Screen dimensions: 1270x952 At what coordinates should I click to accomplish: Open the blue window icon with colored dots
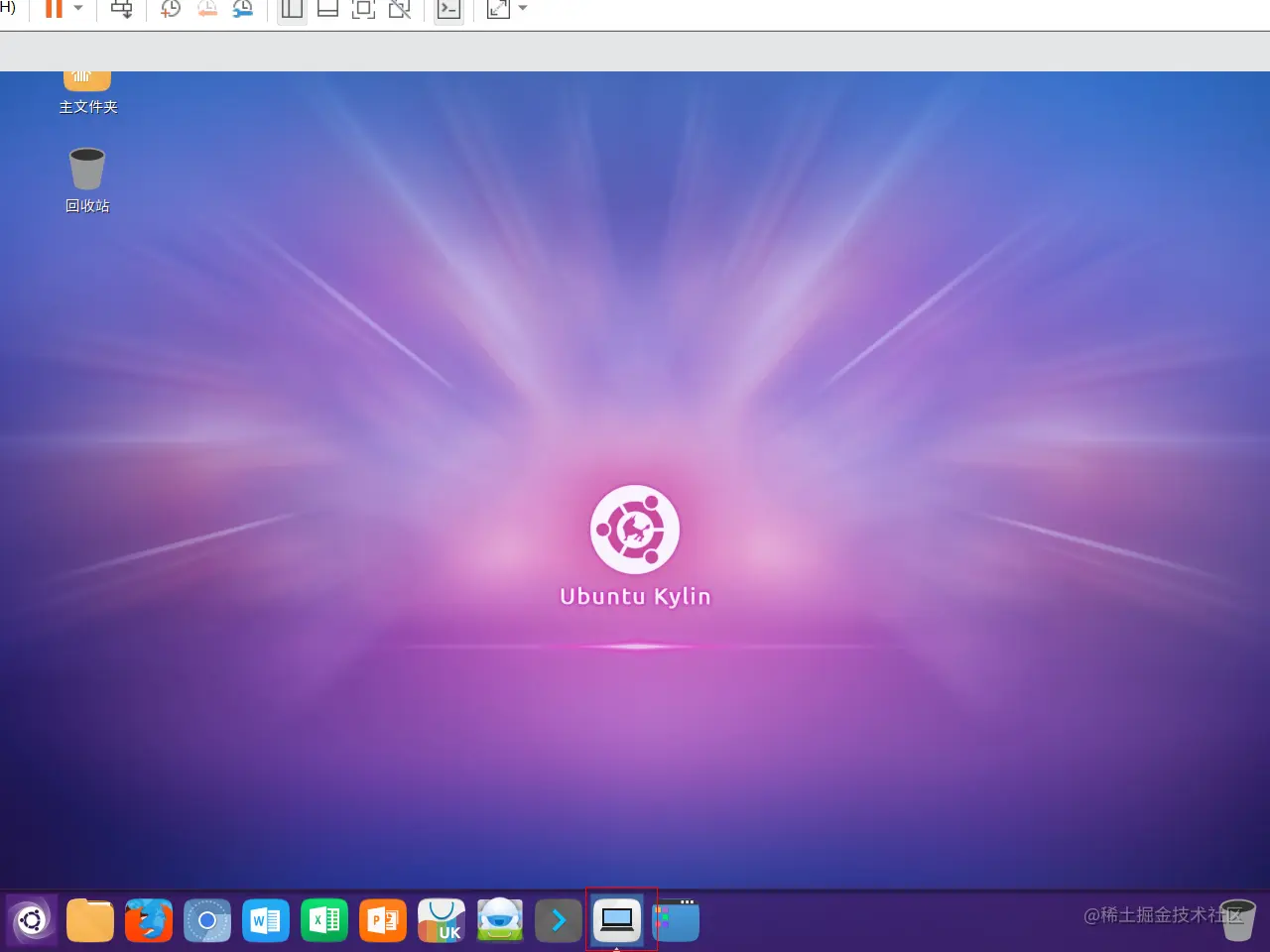pos(676,920)
